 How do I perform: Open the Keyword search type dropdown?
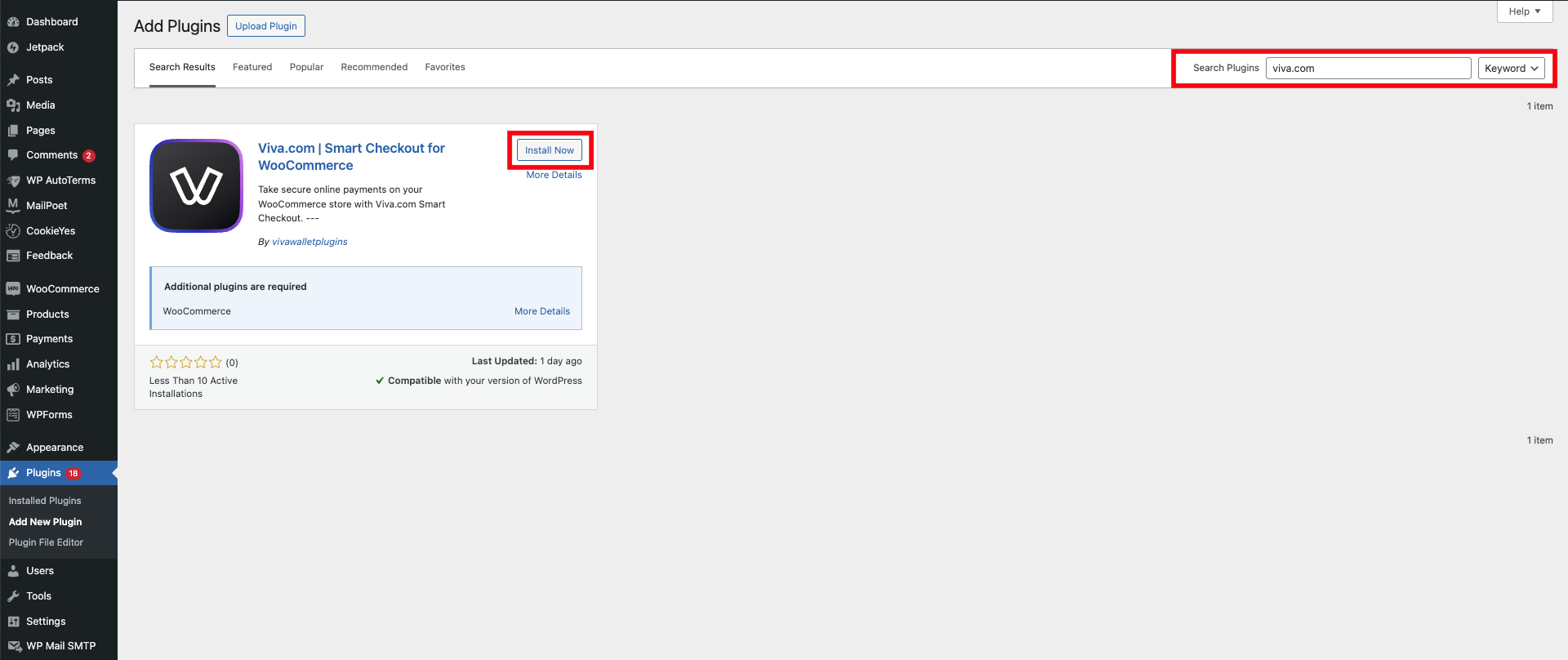[1511, 69]
